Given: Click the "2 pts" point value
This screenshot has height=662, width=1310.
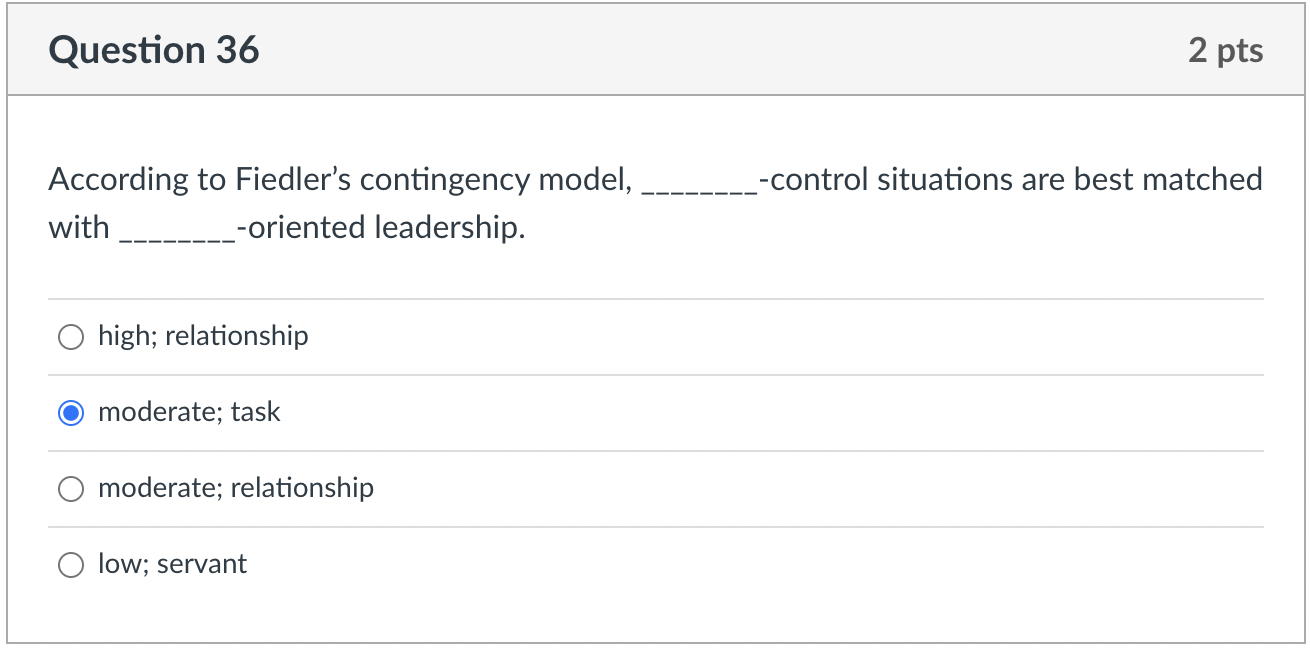Looking at the screenshot, I should (1225, 50).
